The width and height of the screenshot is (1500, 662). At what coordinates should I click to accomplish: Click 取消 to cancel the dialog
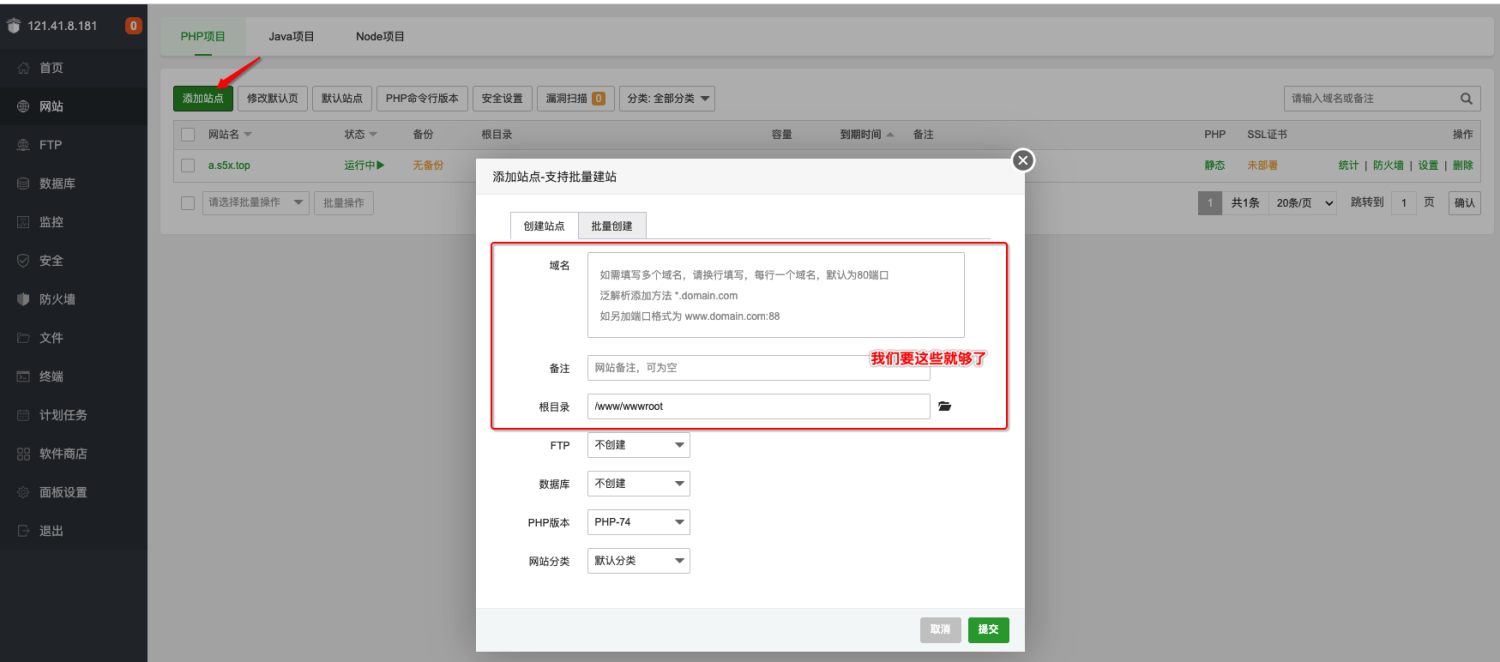(x=940, y=630)
